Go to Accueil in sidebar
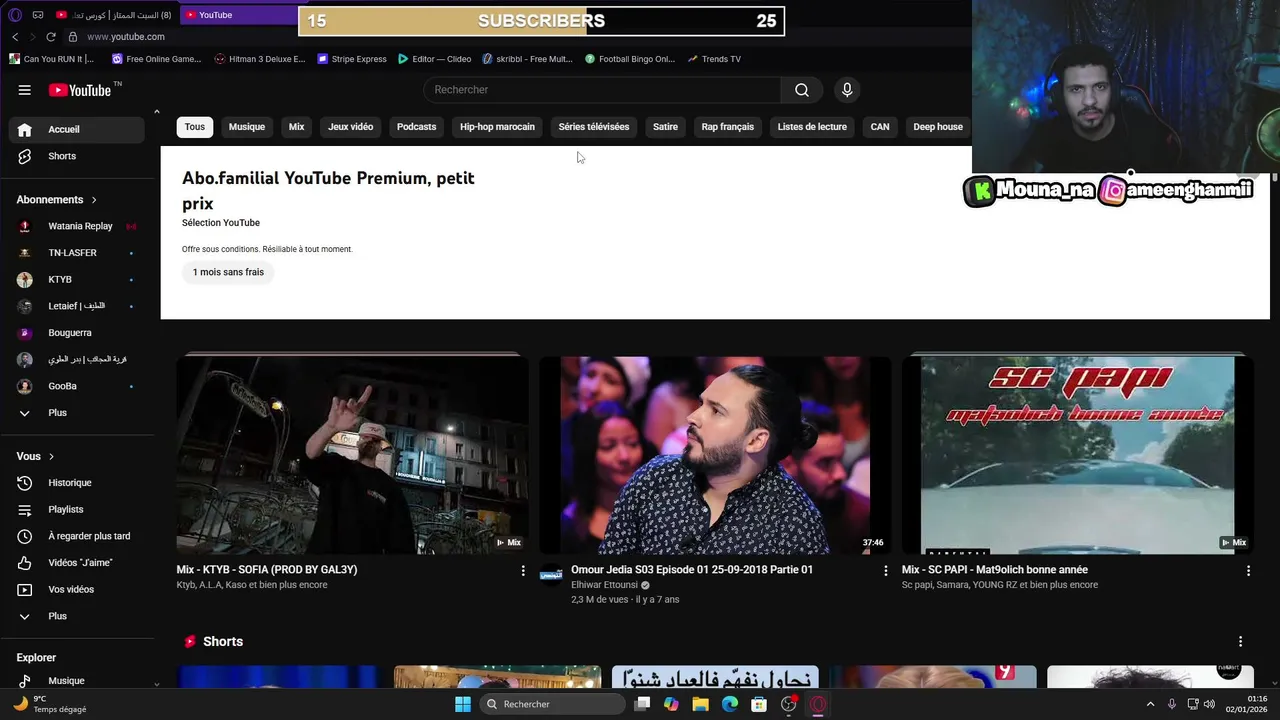The width and height of the screenshot is (1280, 720). [x=77, y=129]
